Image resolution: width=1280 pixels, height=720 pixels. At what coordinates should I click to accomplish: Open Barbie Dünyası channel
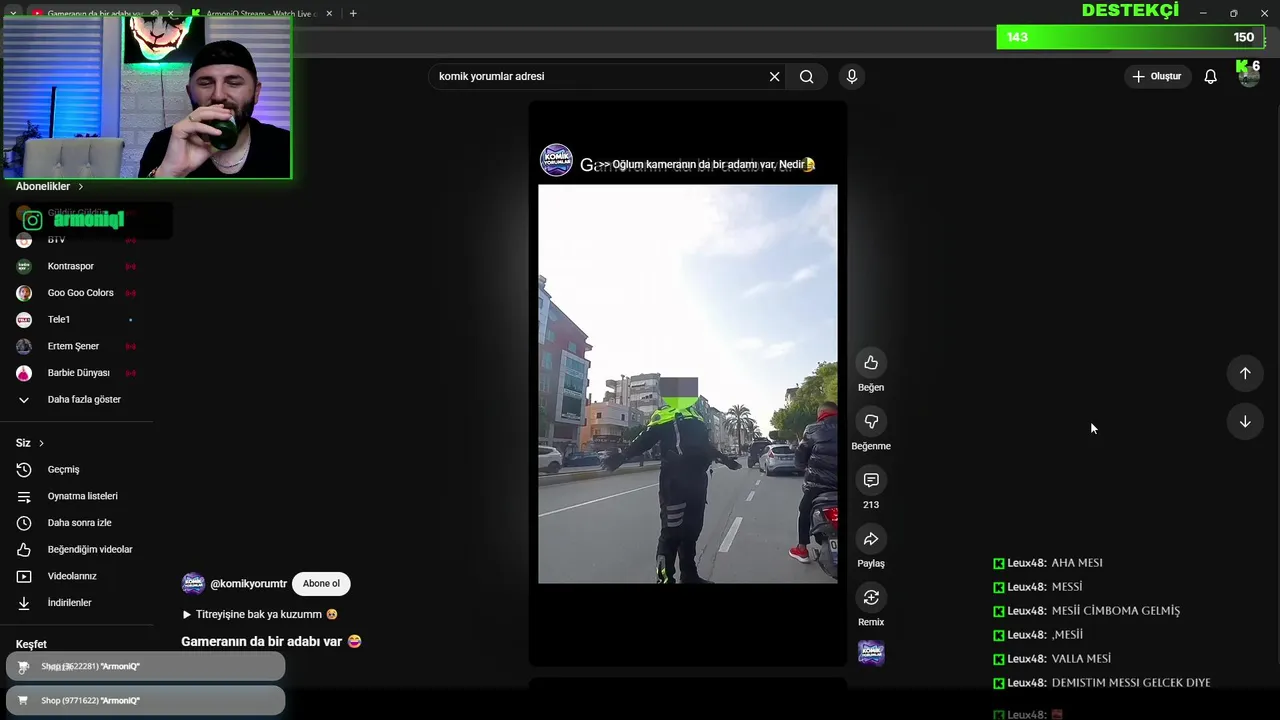79,373
